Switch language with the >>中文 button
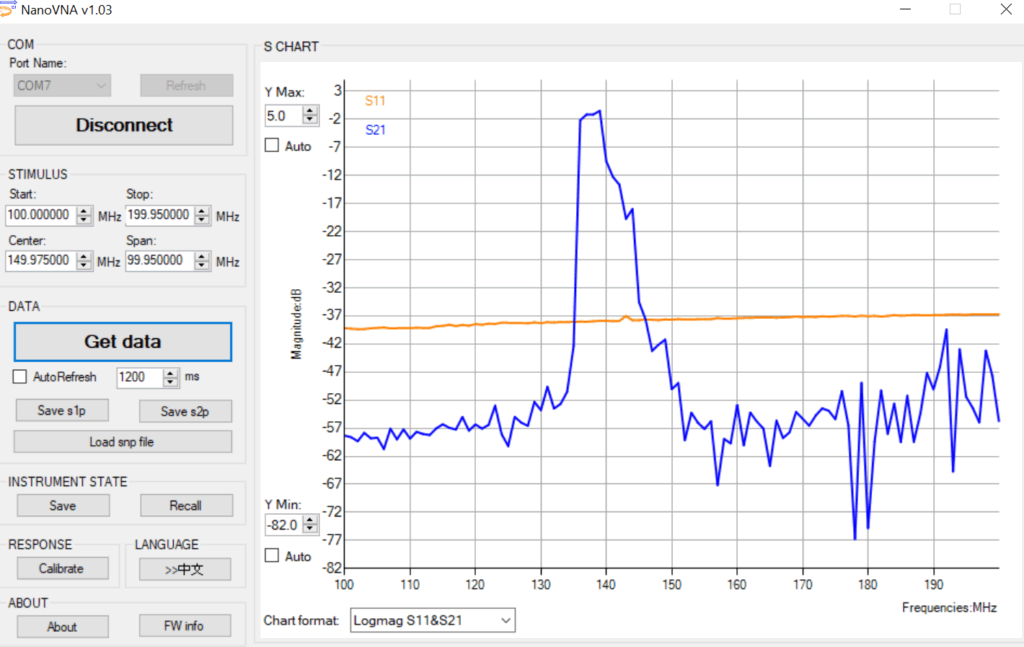The image size is (1024, 647). point(185,569)
